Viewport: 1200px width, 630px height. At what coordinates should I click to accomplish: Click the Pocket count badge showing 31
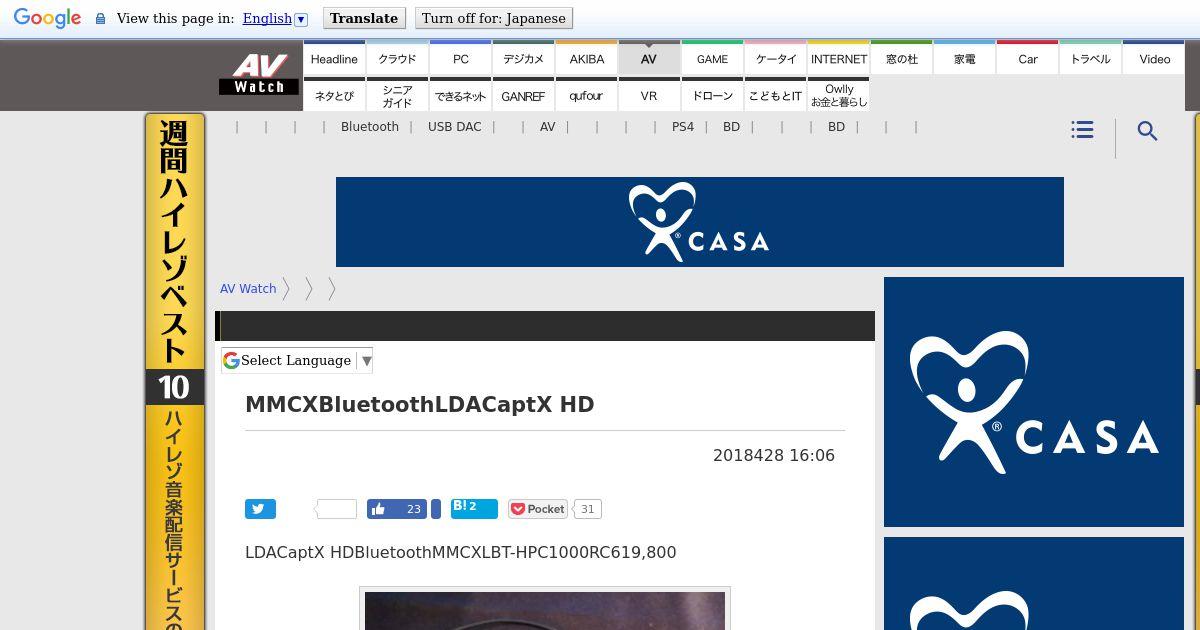point(587,509)
